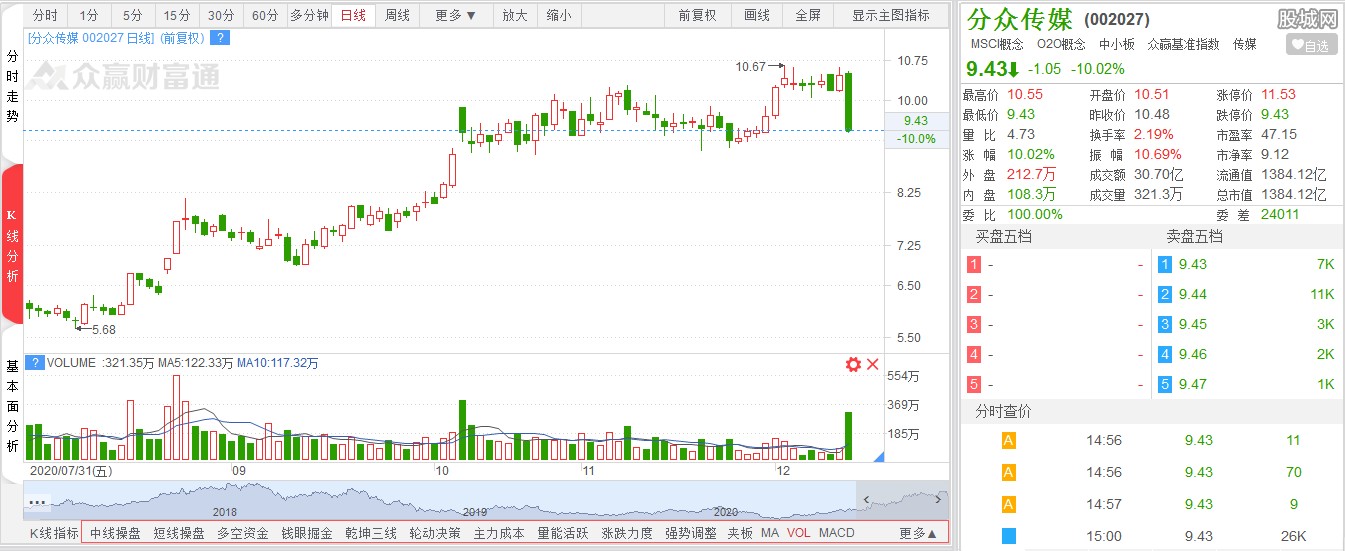Image resolution: width=1345 pixels, height=551 pixels.
Task: Select 短线操盘 indicator
Action: [179, 533]
